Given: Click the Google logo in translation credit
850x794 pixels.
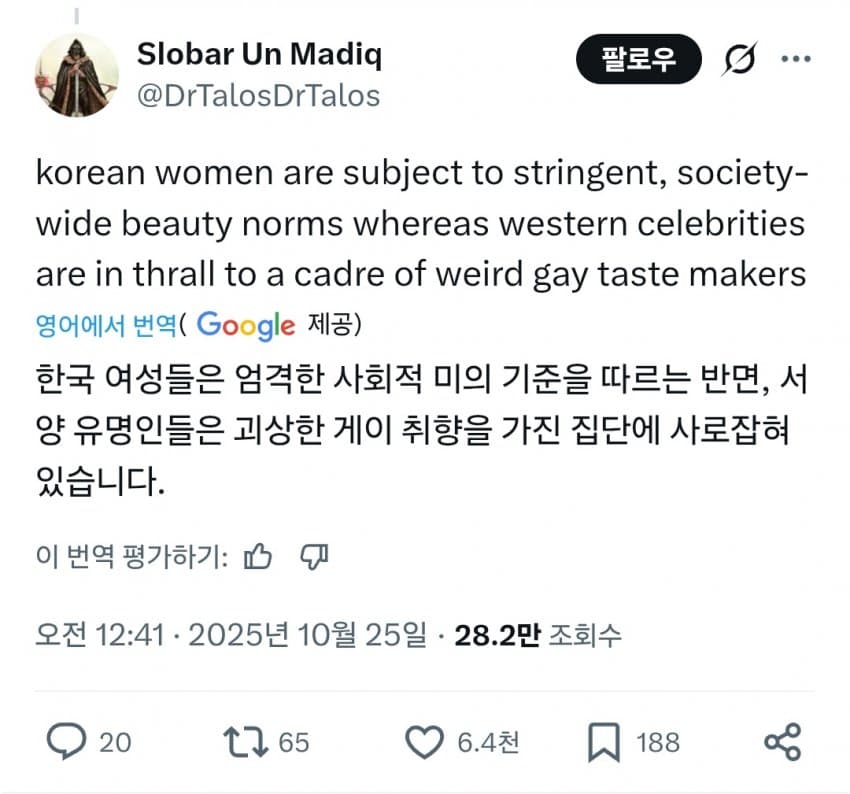Looking at the screenshot, I should click(x=245, y=325).
